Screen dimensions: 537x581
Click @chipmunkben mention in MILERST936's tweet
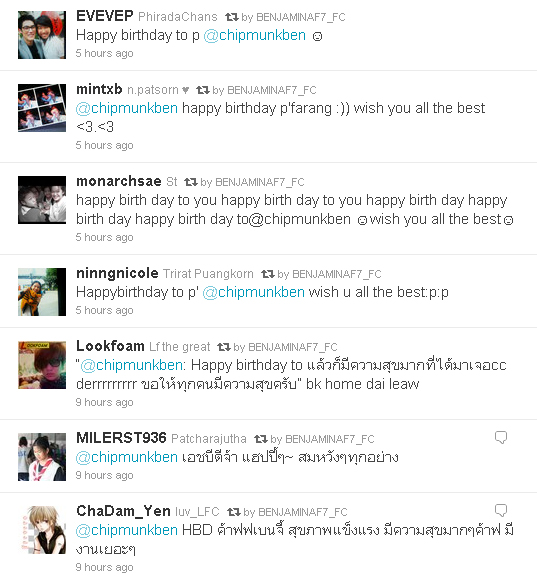tap(127, 457)
